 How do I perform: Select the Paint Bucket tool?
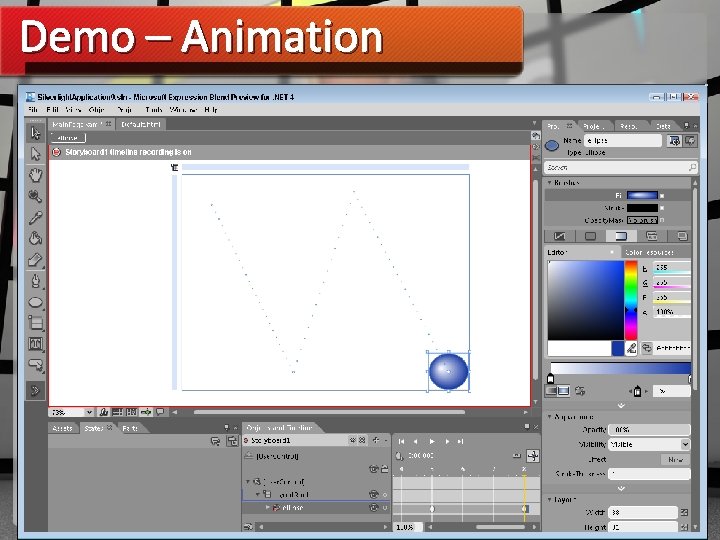(35, 238)
